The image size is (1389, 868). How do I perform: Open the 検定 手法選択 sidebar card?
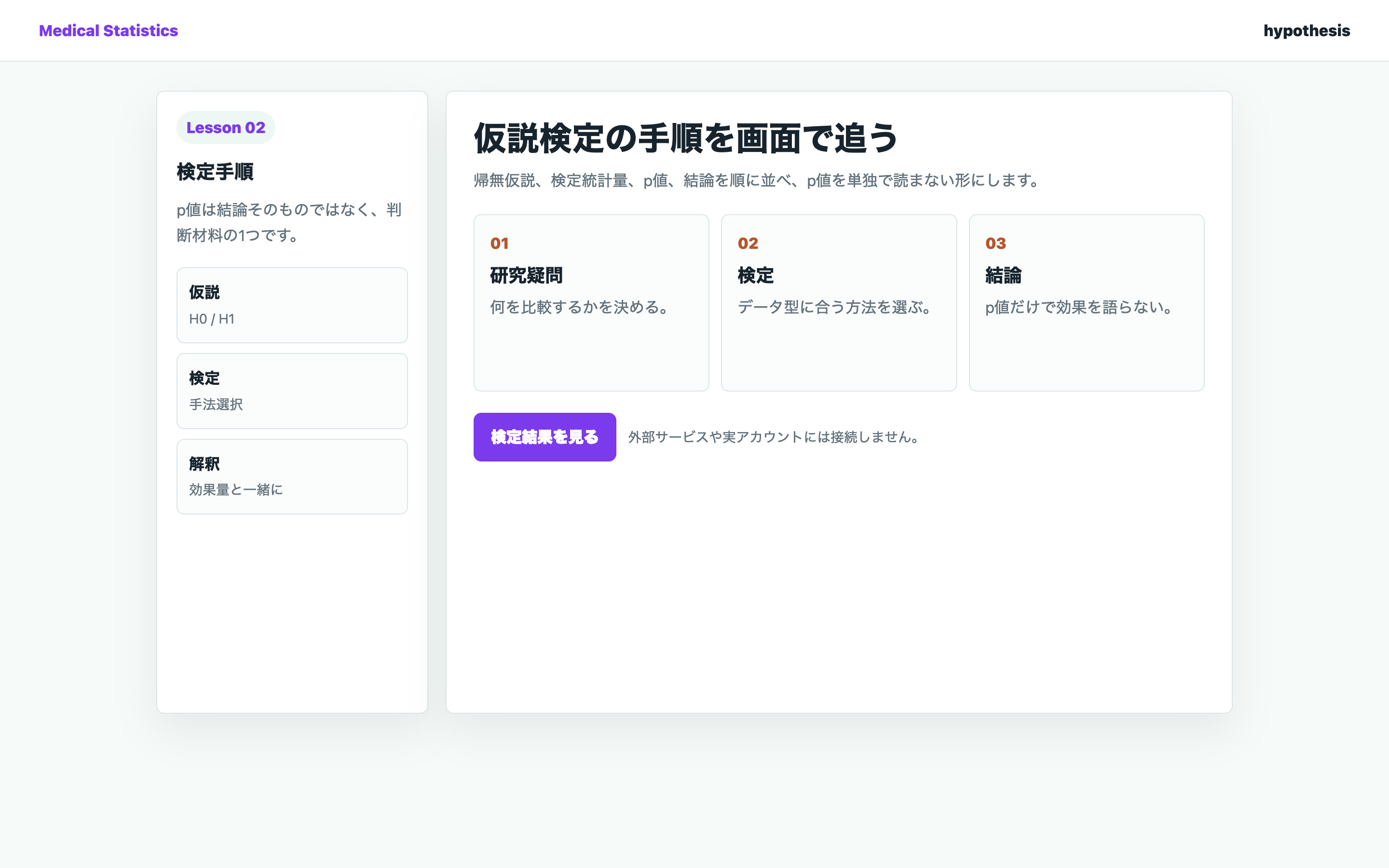292,391
